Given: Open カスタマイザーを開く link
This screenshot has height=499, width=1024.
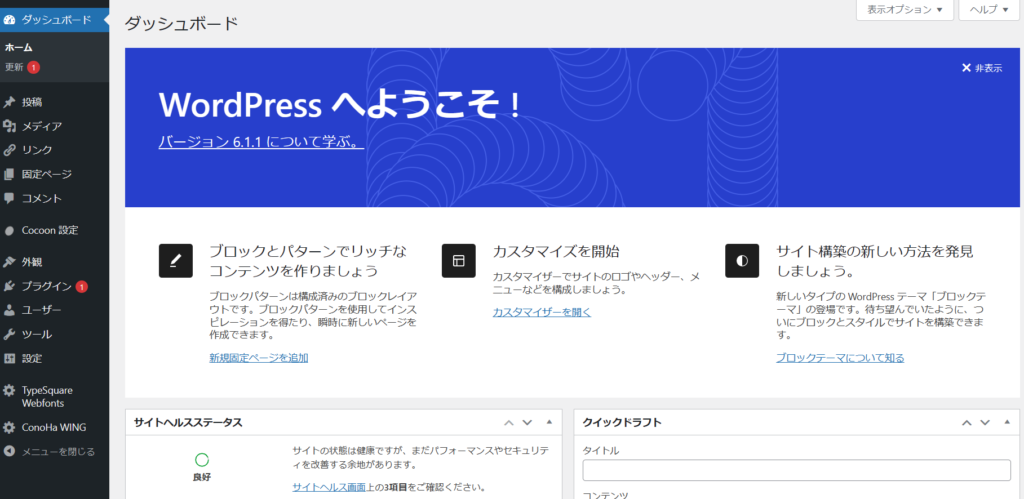Looking at the screenshot, I should 542,312.
